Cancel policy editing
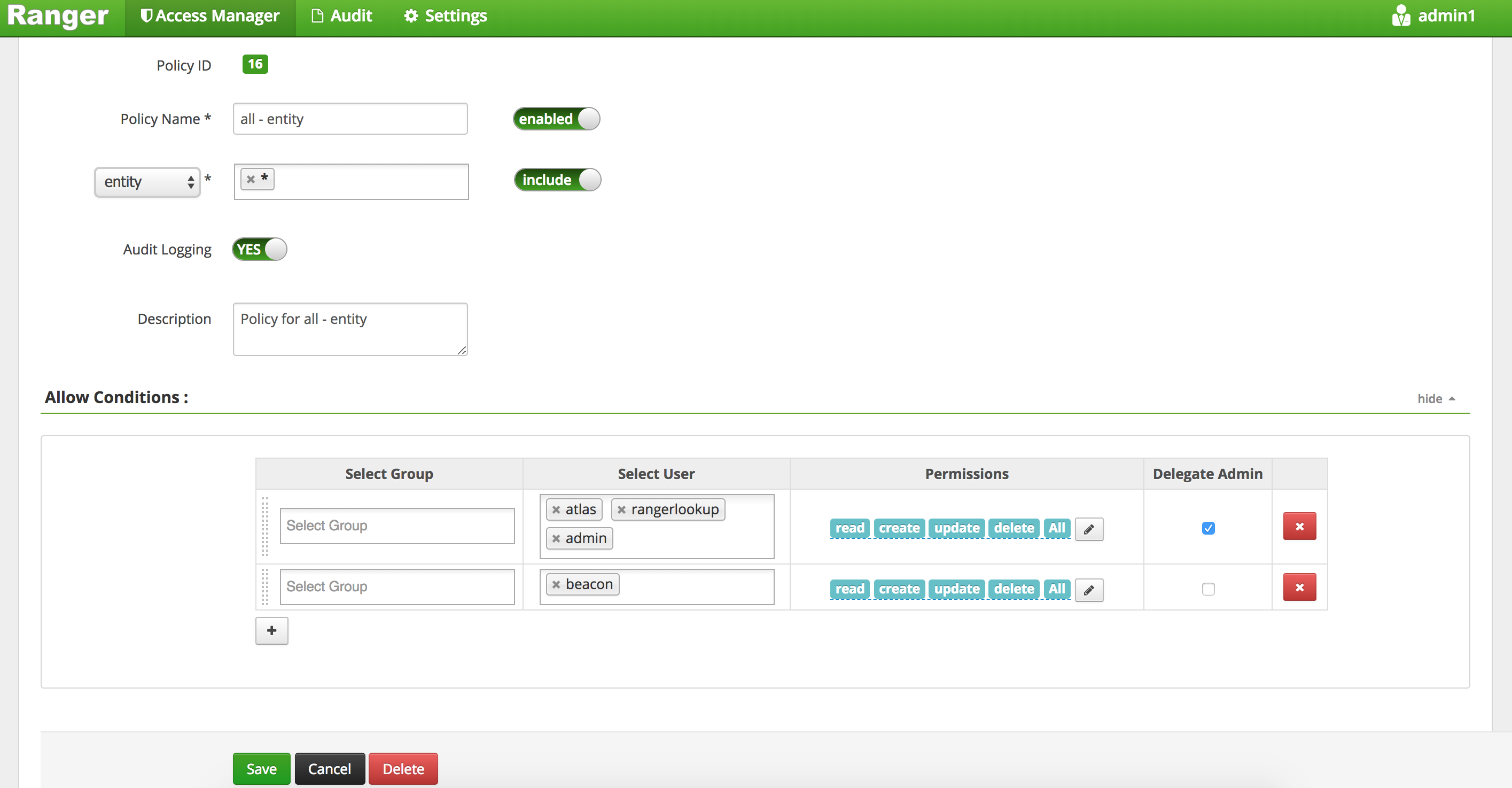The width and height of the screenshot is (1512, 788). pyautogui.click(x=329, y=769)
